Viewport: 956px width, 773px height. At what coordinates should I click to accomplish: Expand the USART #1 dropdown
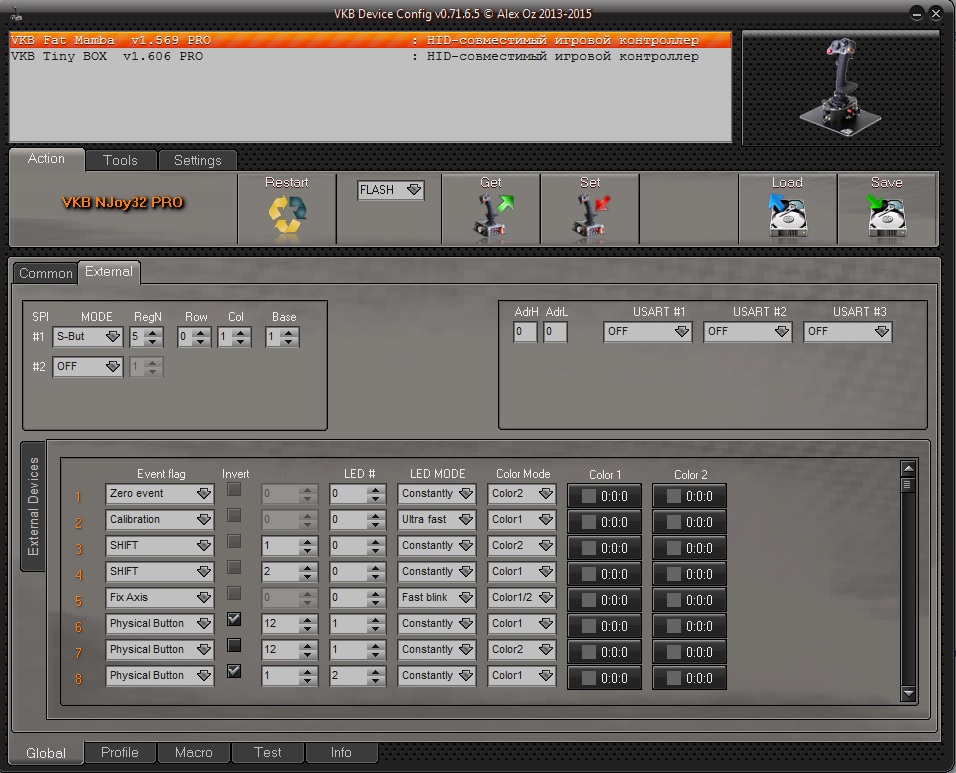click(647, 332)
